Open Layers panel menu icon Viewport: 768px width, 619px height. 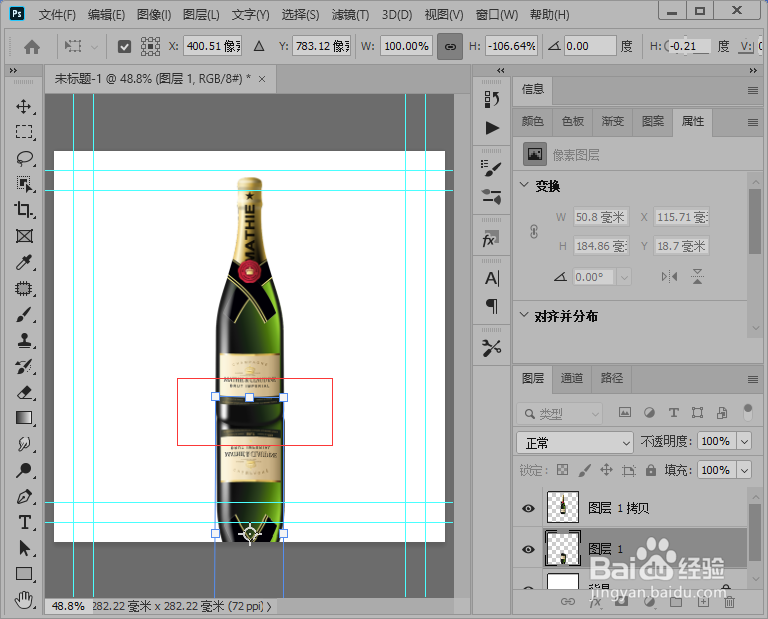click(x=753, y=379)
